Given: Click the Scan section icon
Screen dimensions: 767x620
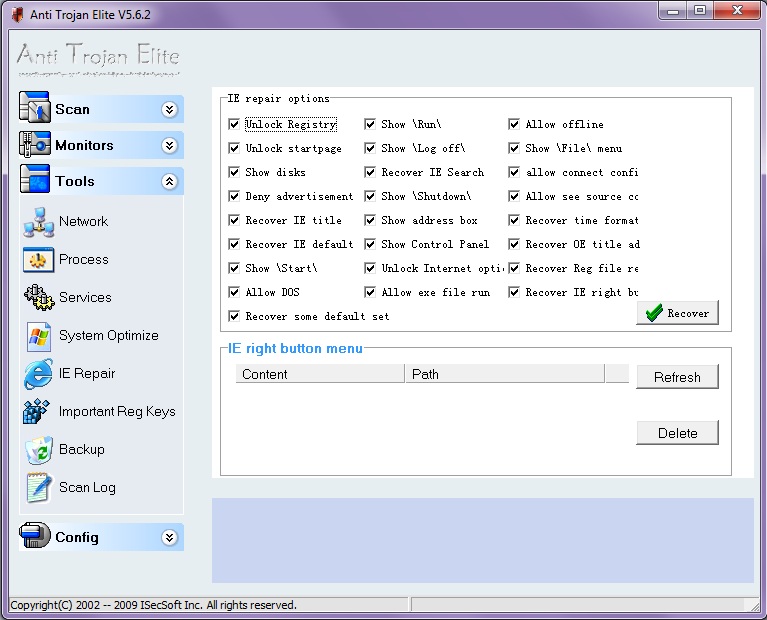Looking at the screenshot, I should tap(34, 107).
